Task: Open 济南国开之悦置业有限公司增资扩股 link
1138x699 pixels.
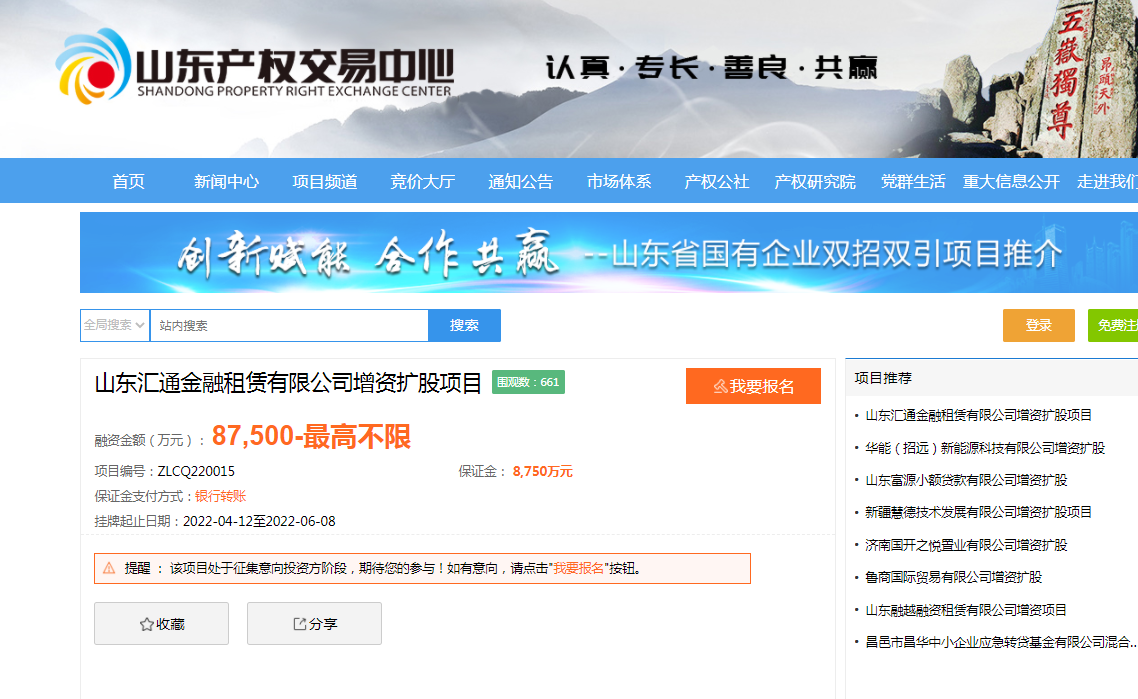Action: click(x=966, y=545)
